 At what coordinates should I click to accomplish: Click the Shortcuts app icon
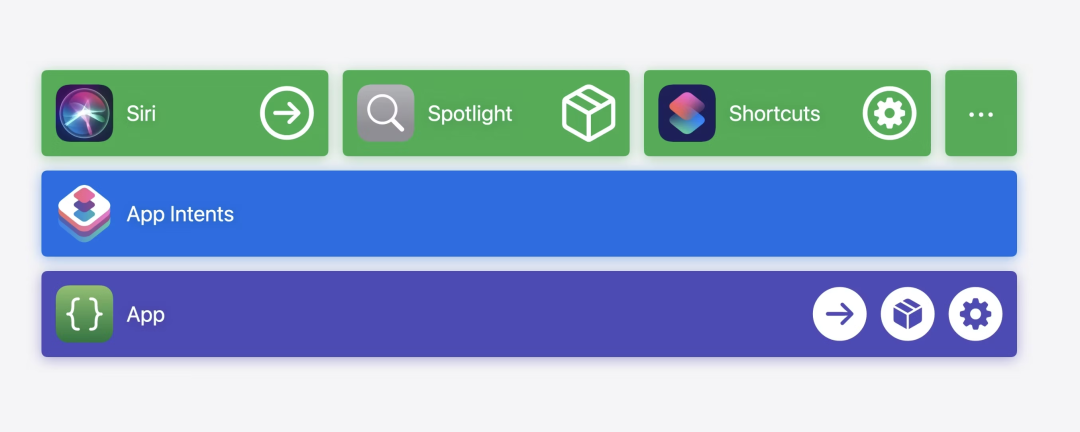click(686, 113)
